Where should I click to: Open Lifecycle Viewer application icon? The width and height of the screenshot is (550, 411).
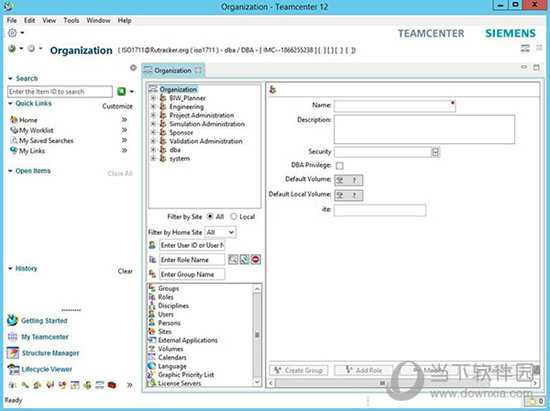coord(13,369)
